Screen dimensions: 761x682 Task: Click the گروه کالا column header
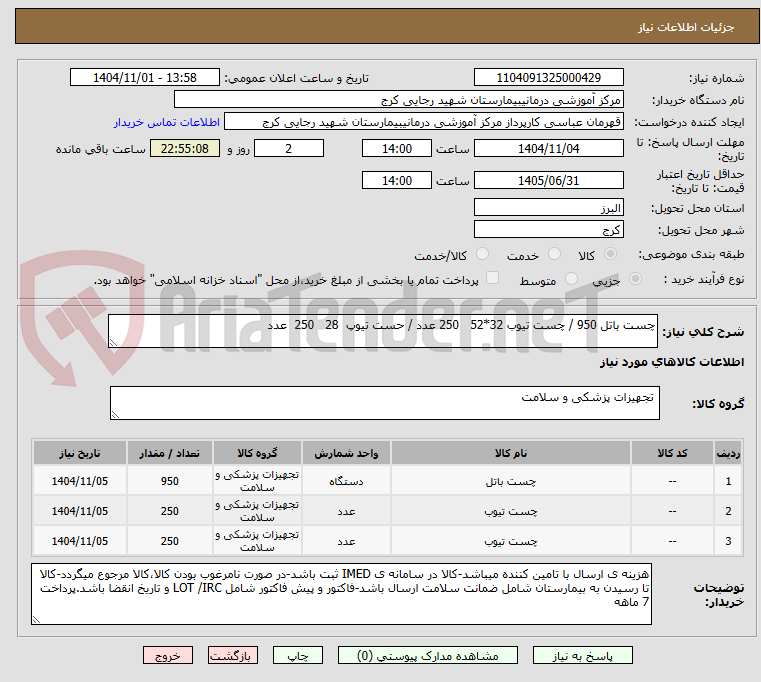(x=257, y=453)
